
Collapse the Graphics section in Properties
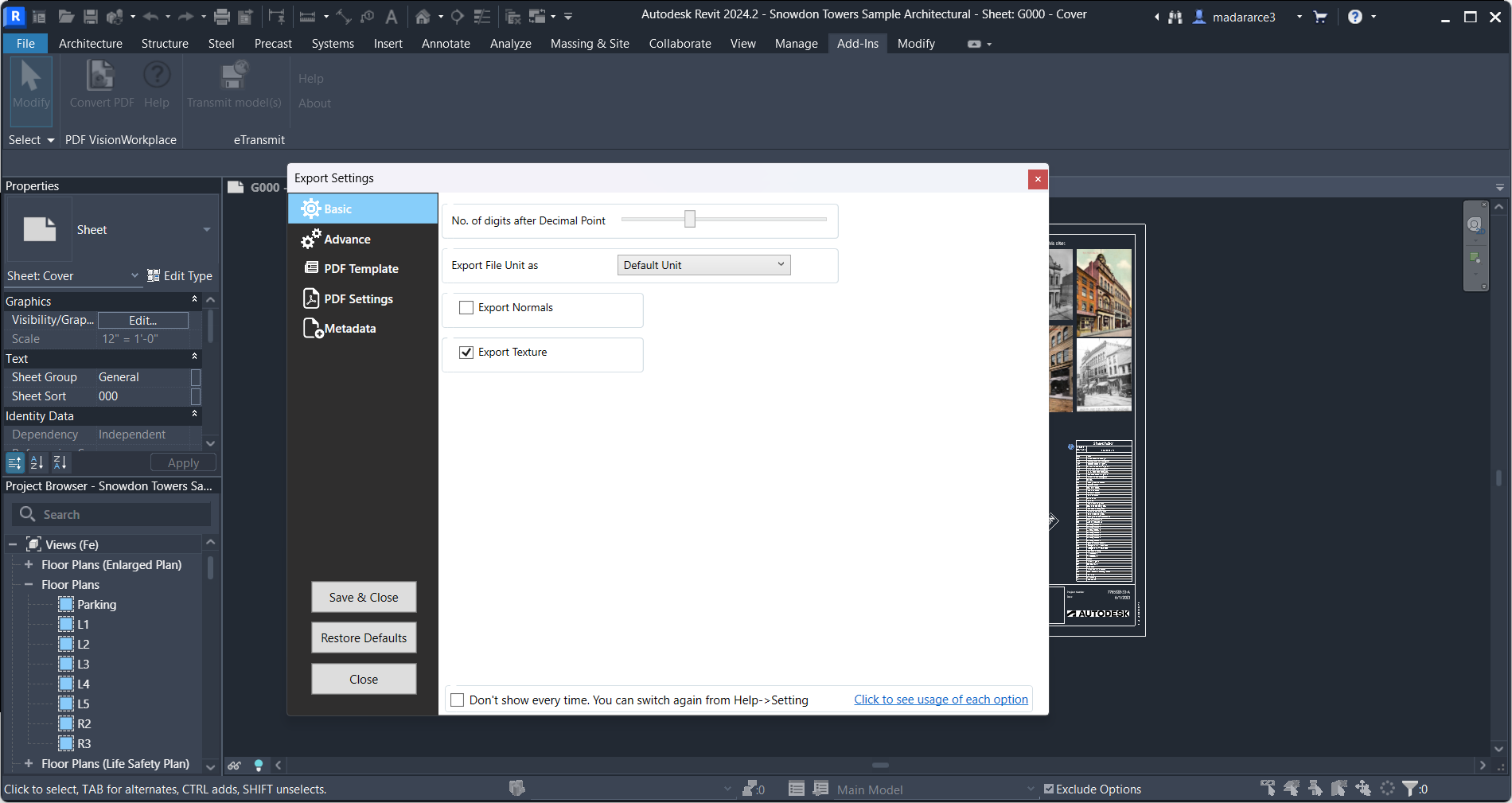click(194, 300)
